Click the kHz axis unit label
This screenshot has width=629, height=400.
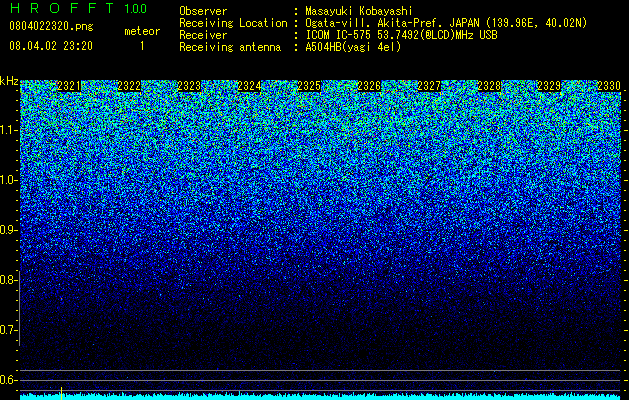point(9,81)
